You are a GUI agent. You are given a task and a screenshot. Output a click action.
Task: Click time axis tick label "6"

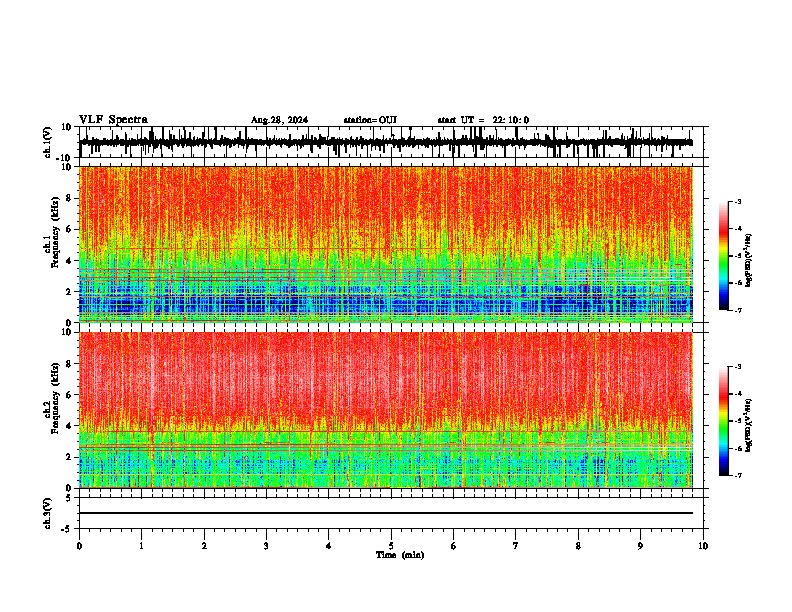[454, 546]
